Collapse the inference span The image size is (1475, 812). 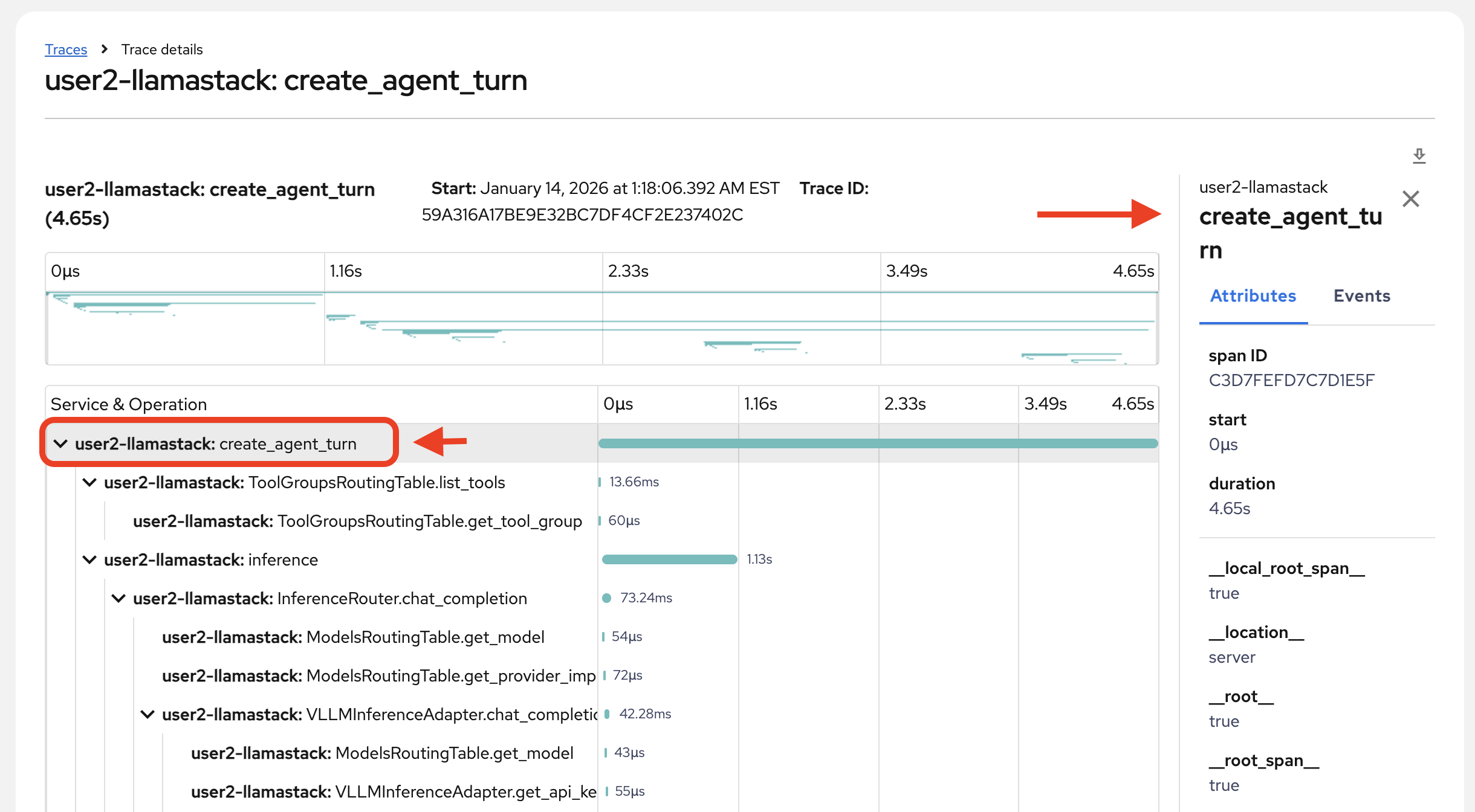[89, 559]
